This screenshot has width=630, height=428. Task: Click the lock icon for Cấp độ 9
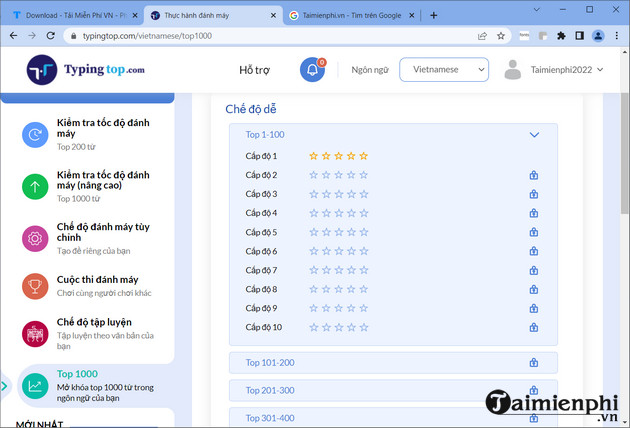pos(534,308)
